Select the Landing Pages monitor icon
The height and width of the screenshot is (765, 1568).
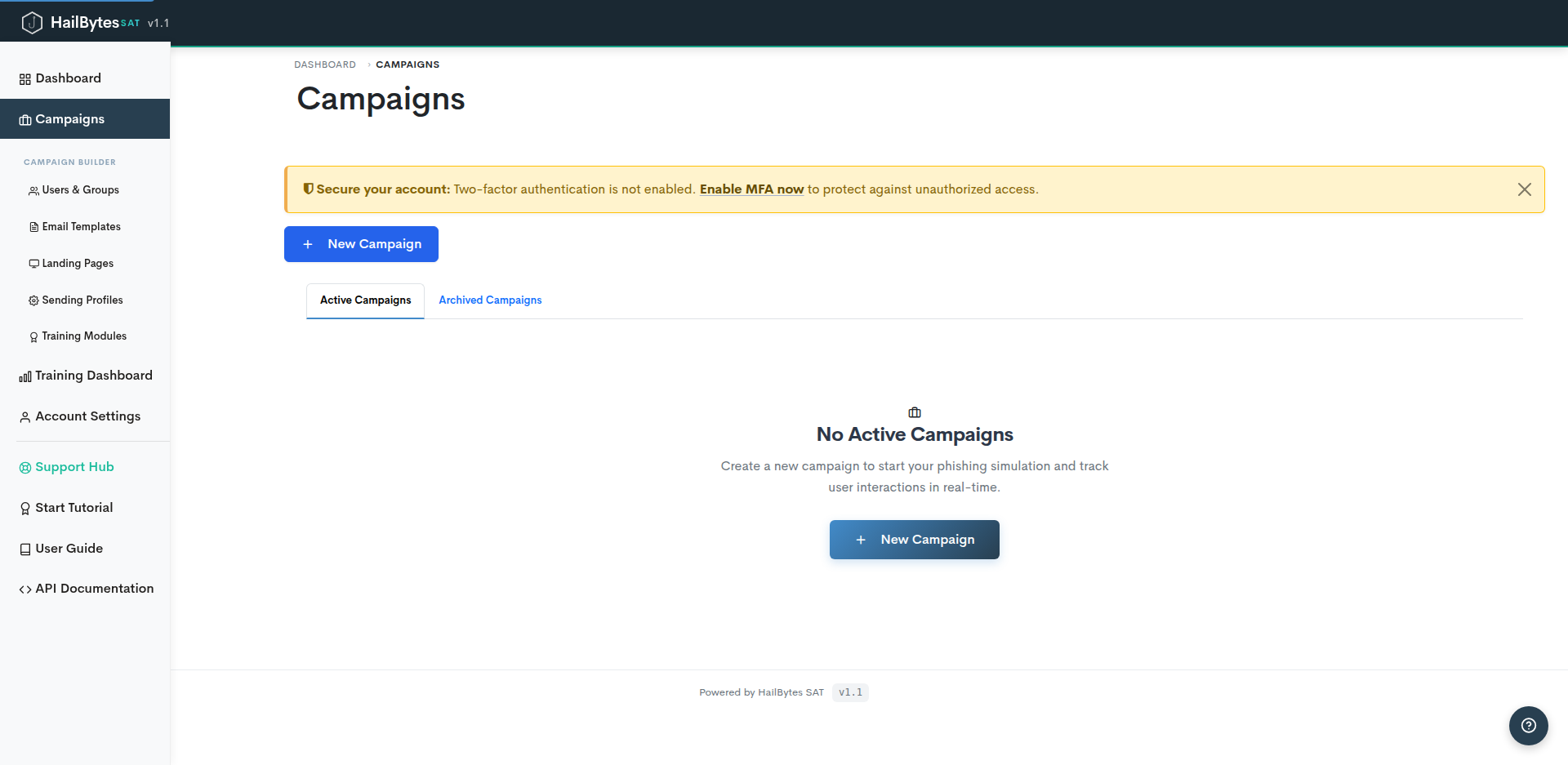tap(33, 263)
